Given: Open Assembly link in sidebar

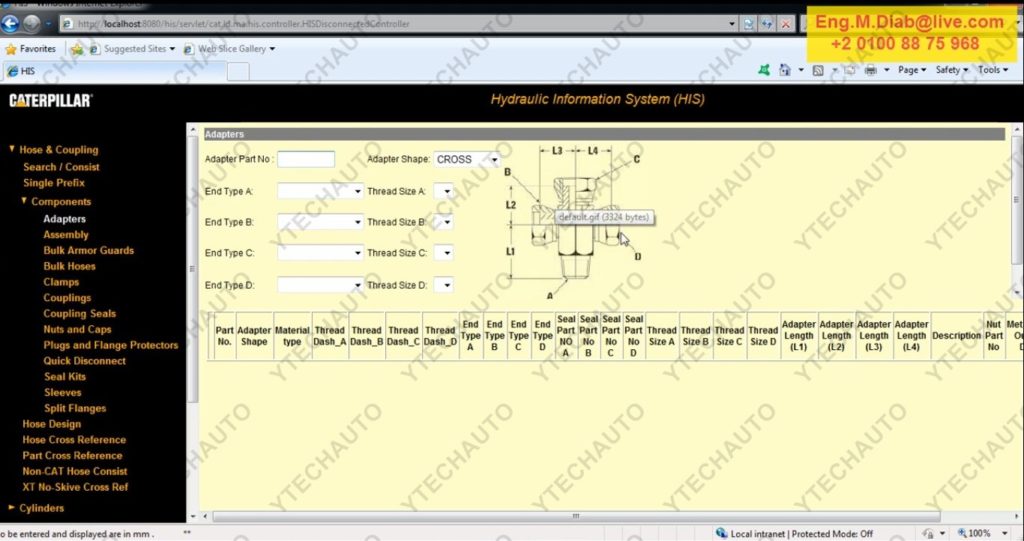Looking at the screenshot, I should click(66, 235).
